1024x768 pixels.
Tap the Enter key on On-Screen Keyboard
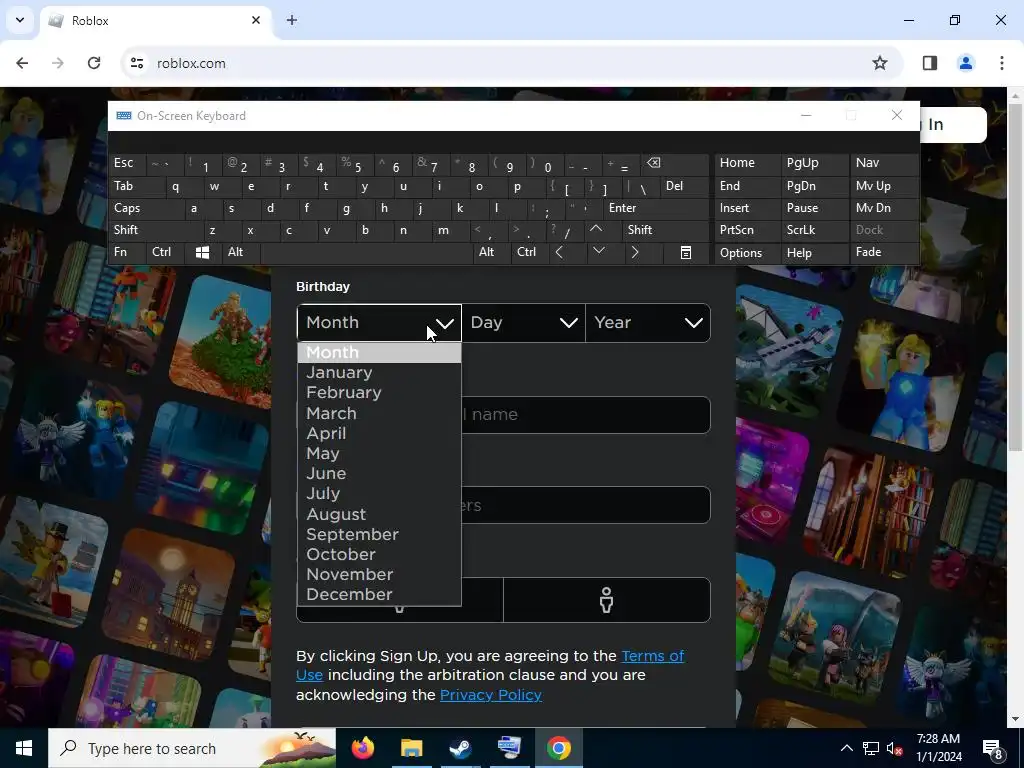click(x=656, y=208)
